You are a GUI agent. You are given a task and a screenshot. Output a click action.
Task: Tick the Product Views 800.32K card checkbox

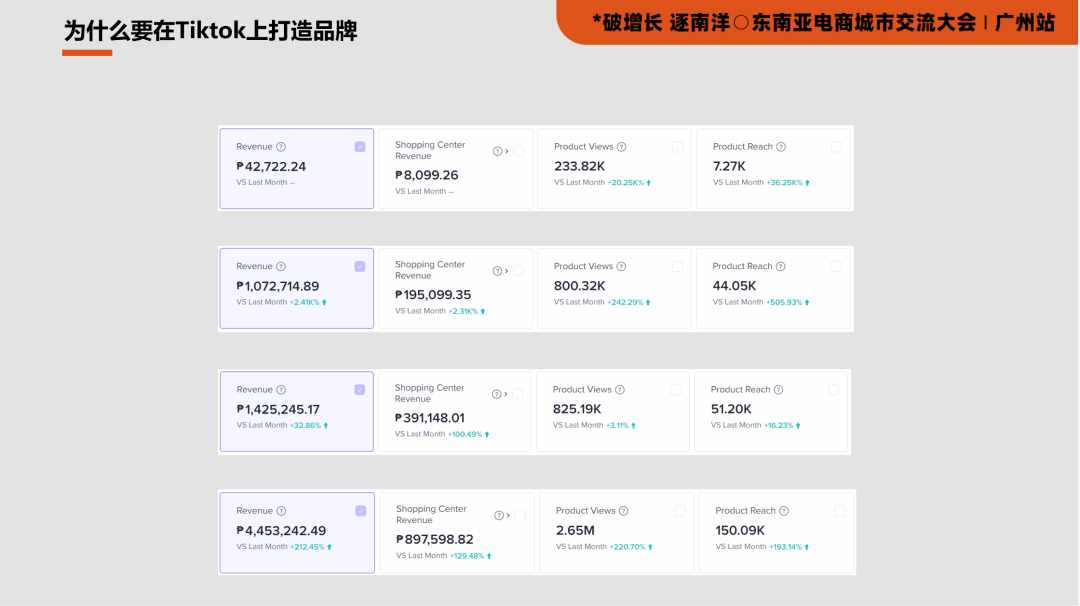click(x=677, y=267)
